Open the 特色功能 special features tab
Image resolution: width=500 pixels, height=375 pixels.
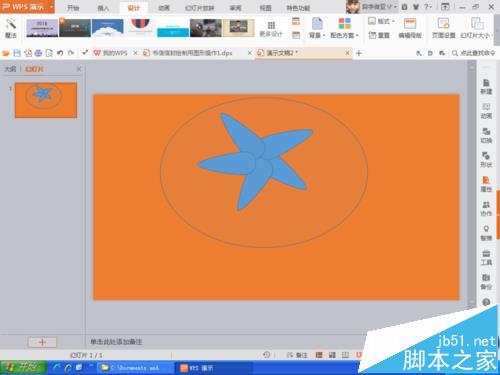[x=298, y=7]
